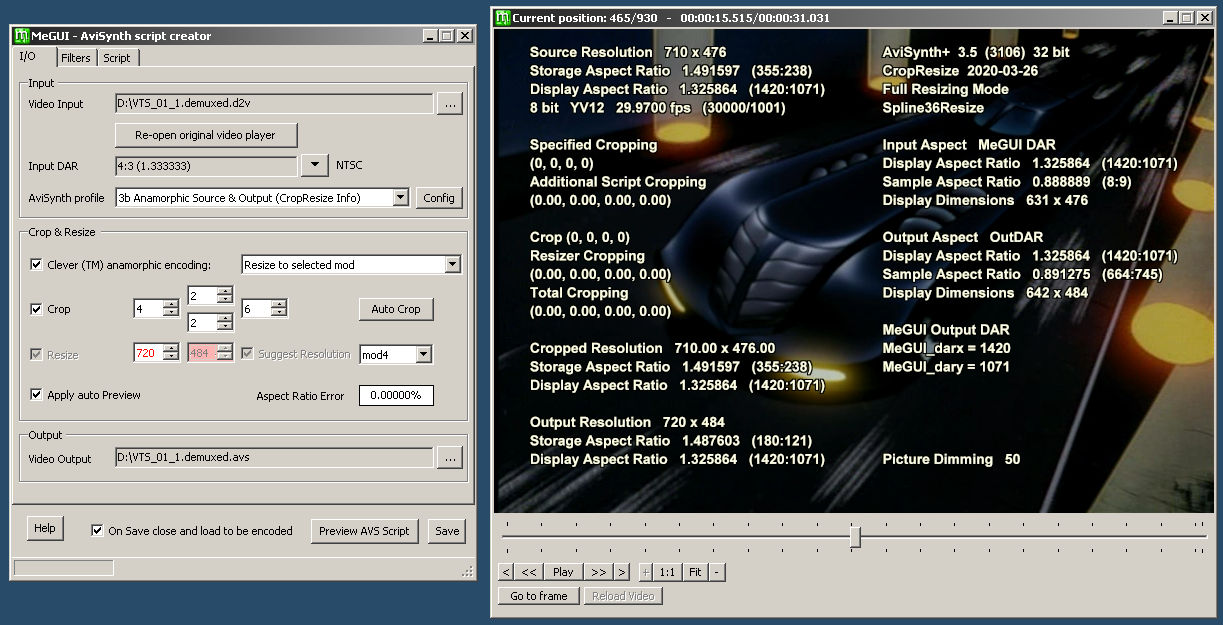Click the width field showing 720
1223x625 pixels.
pyautogui.click(x=148, y=354)
